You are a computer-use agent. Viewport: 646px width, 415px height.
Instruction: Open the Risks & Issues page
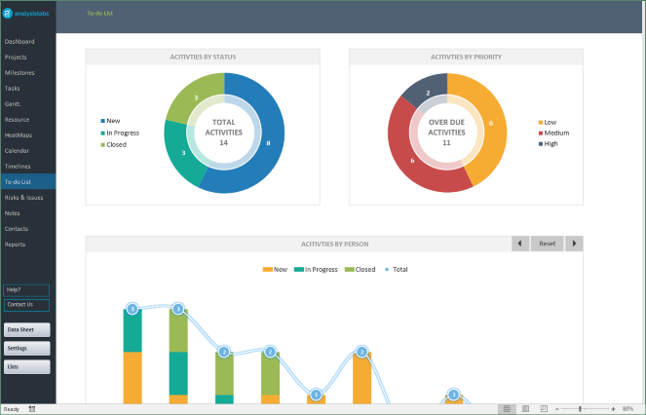point(24,198)
